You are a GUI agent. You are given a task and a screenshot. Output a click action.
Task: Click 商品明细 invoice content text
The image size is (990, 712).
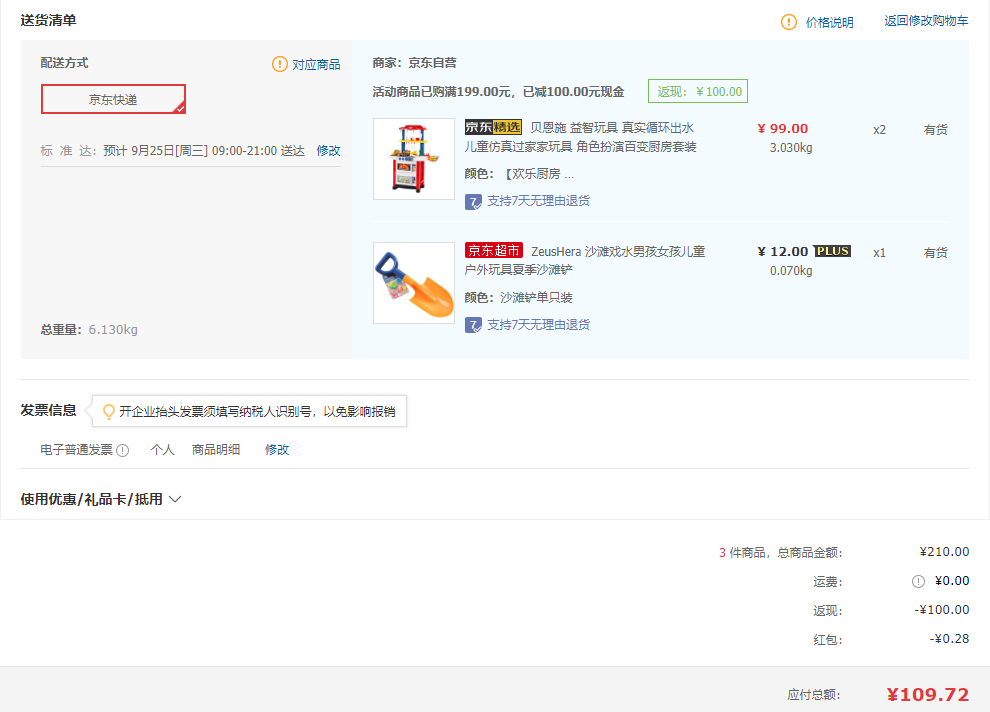click(216, 449)
